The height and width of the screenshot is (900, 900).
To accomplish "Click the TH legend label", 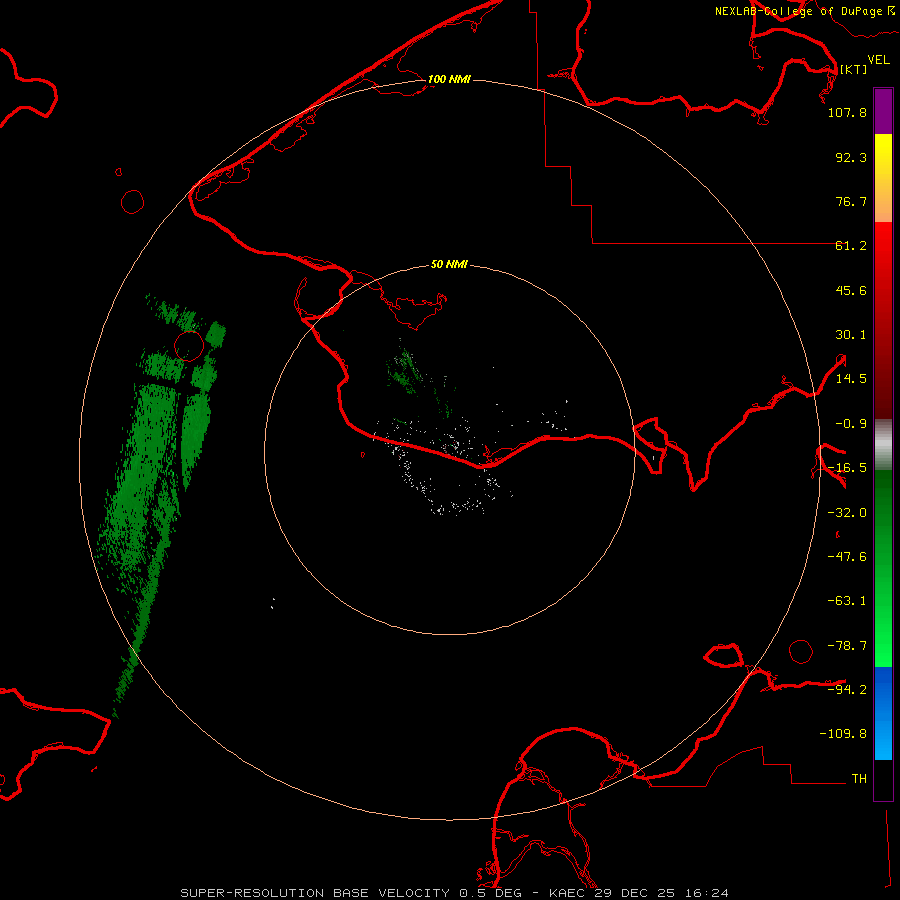I will click(x=859, y=779).
